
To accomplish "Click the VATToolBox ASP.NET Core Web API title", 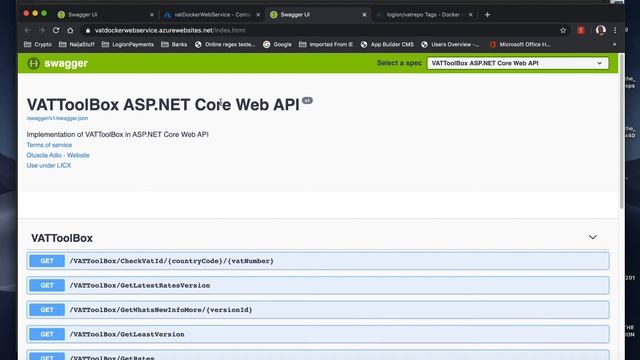I will click(163, 105).
